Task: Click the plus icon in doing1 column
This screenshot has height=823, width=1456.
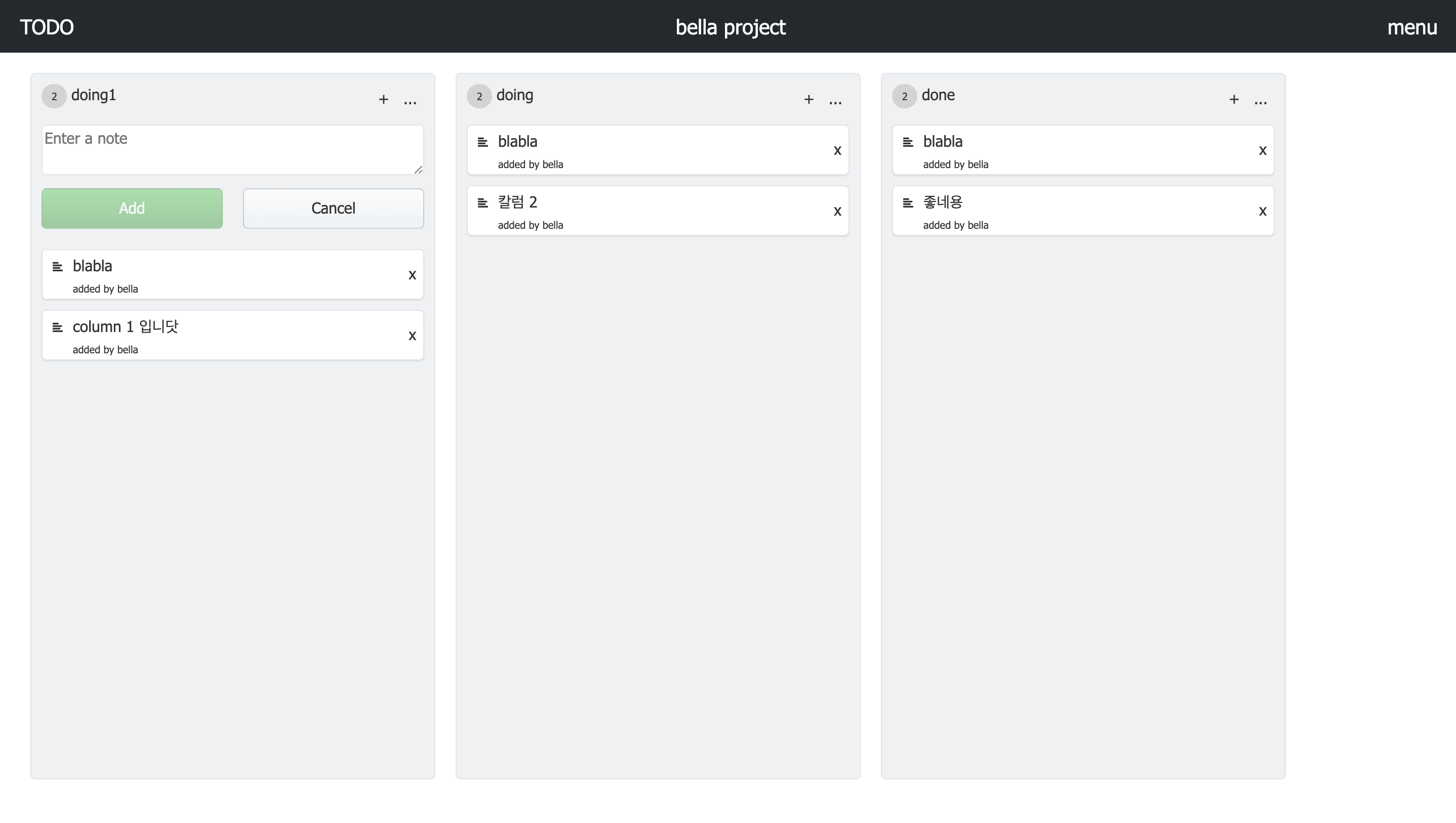Action: tap(383, 100)
